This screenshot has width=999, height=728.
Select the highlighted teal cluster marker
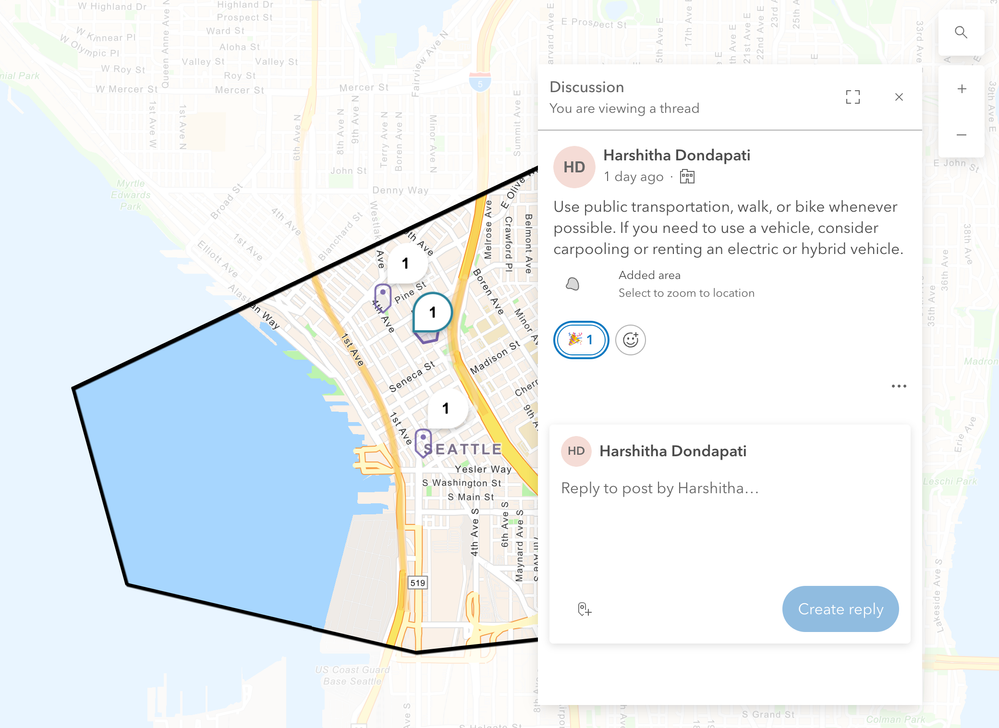[432, 313]
